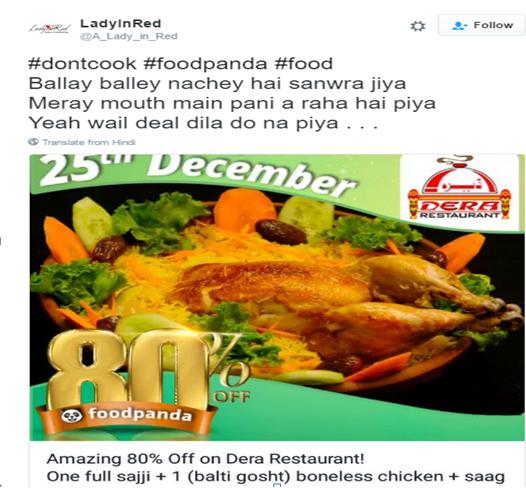The image size is (526, 488).
Task: Open the LadyInRed display name
Action: [x=121, y=23]
